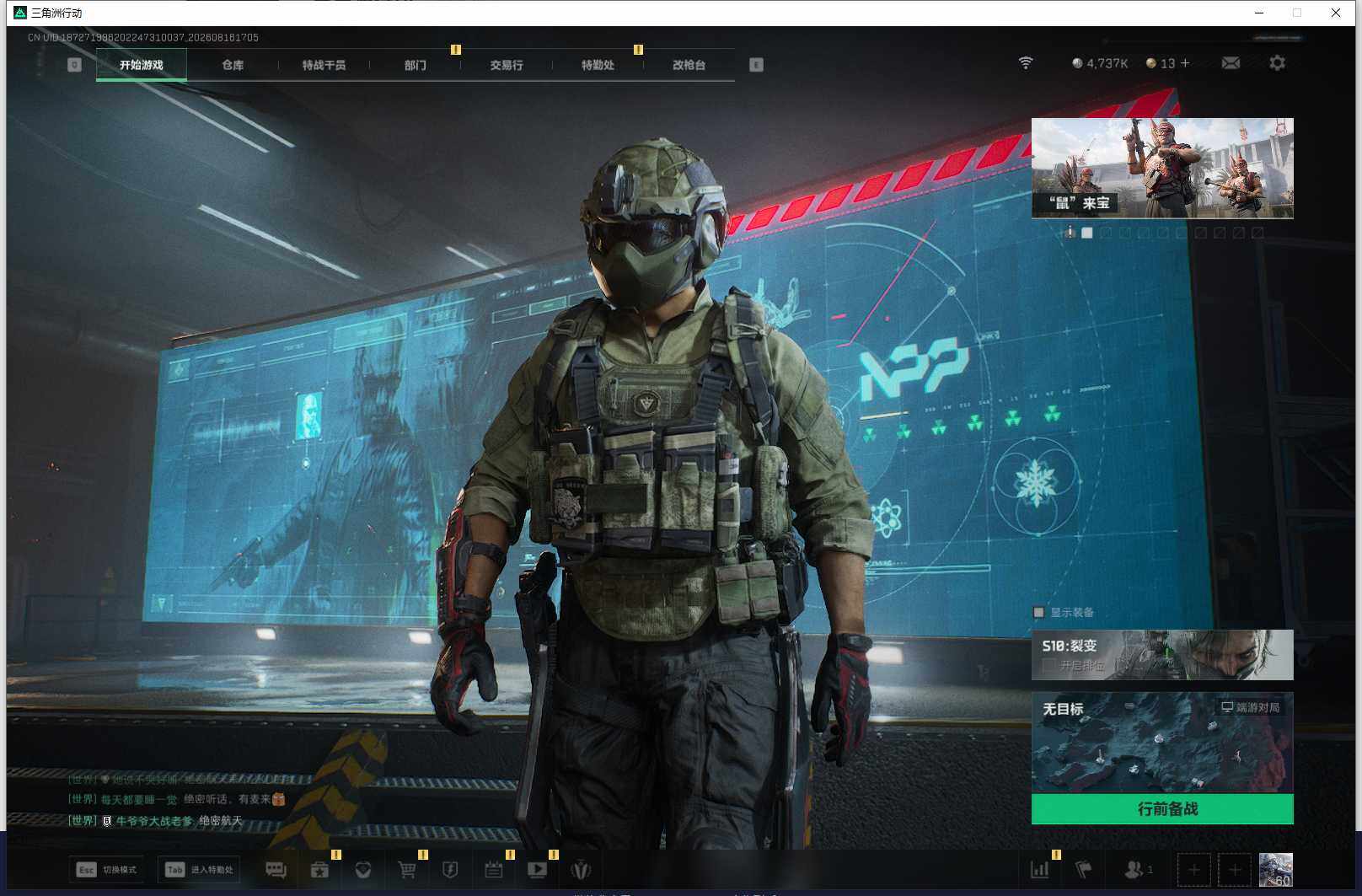Screen dimensions: 1362x896
Task: Open the shopping cart store icon
Action: point(407,870)
